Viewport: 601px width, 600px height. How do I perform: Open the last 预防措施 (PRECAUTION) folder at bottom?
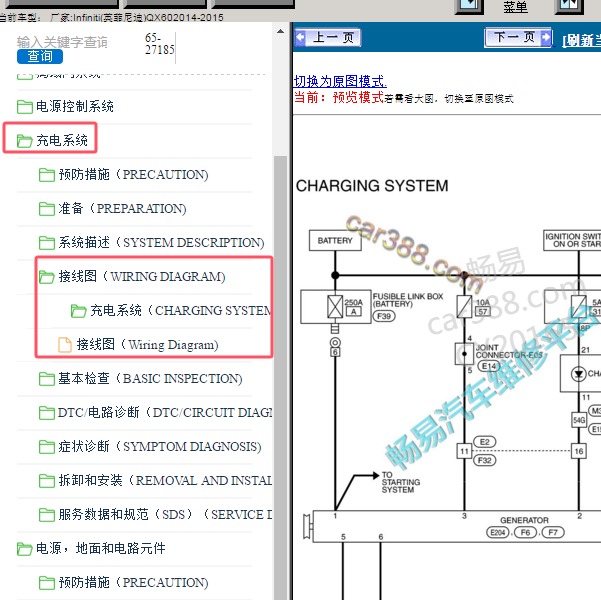133,582
